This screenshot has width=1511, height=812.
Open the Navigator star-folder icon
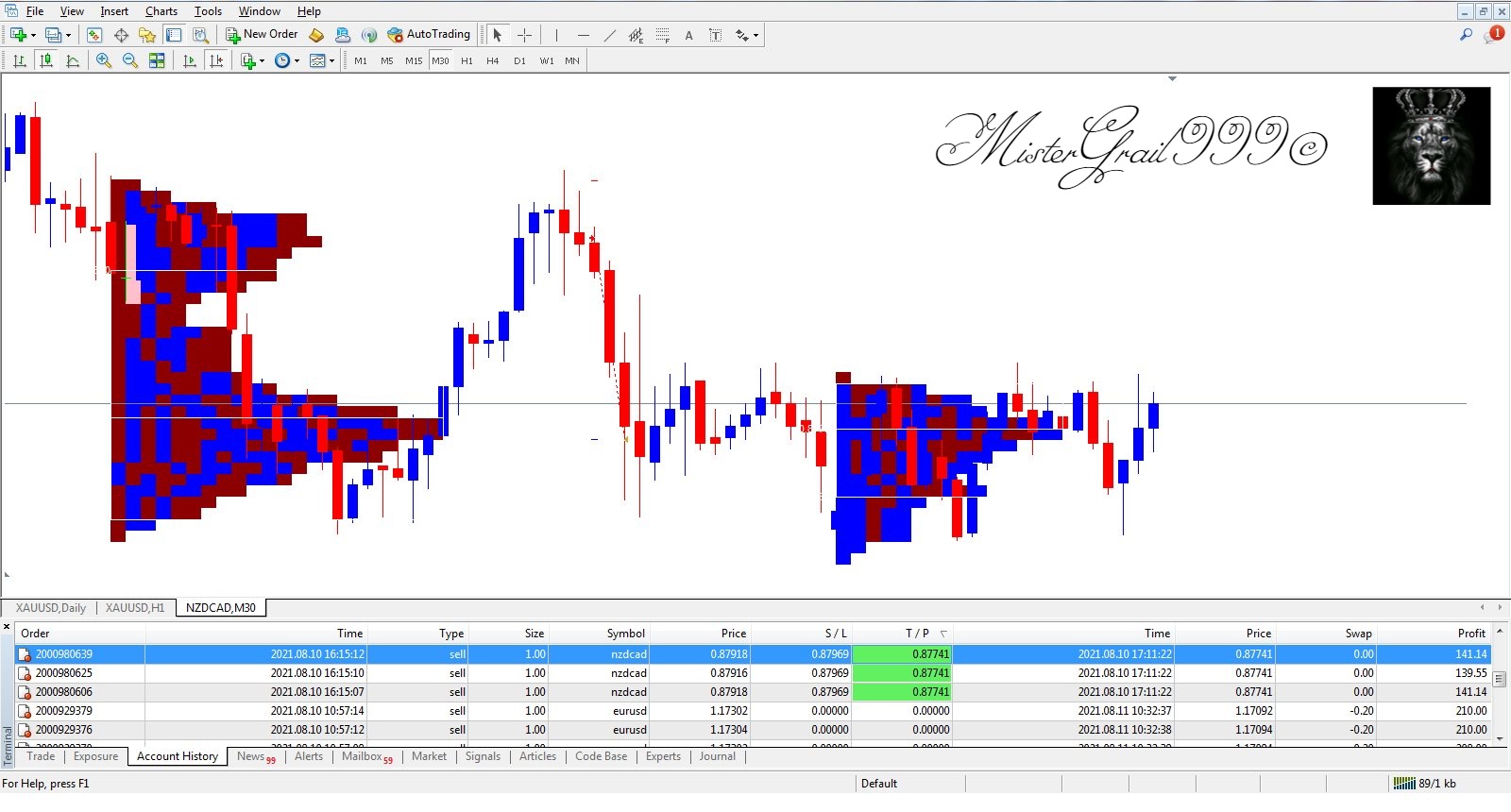tap(147, 35)
